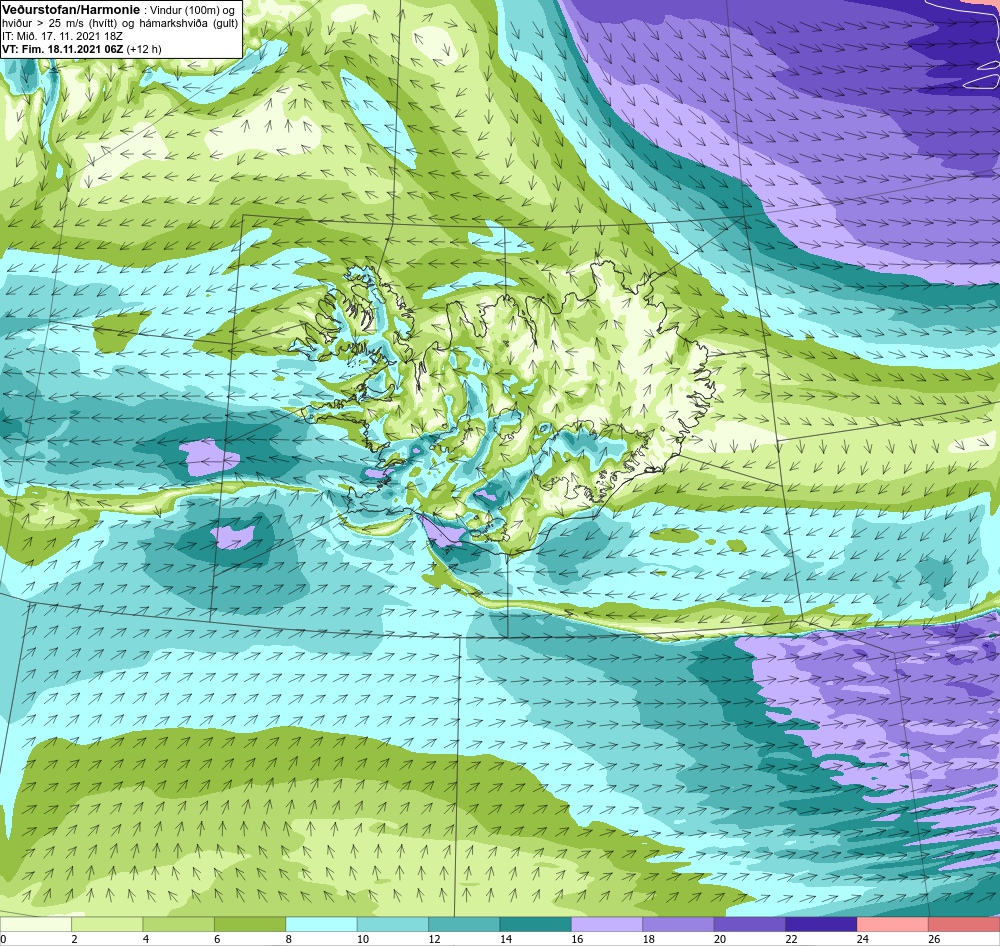The height and width of the screenshot is (946, 1000).
Task: Click the legend label '24'
Action: click(863, 938)
